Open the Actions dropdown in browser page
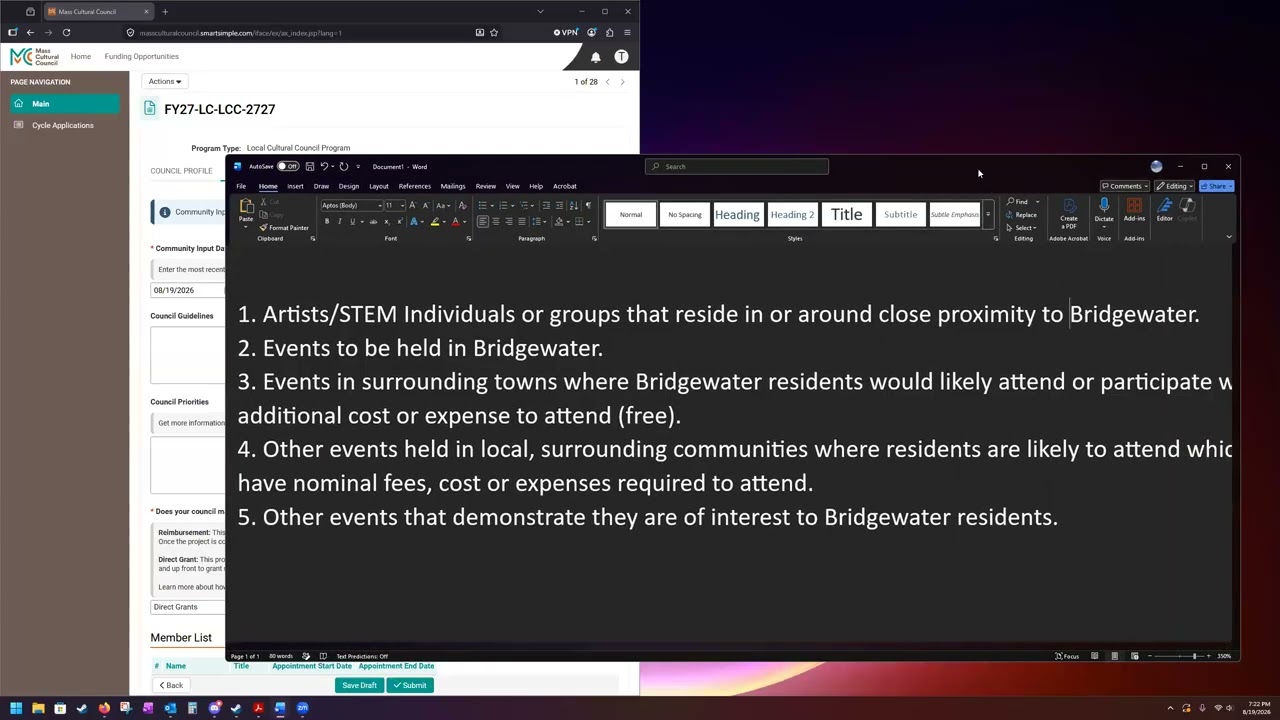The height and width of the screenshot is (720, 1280). 165,81
